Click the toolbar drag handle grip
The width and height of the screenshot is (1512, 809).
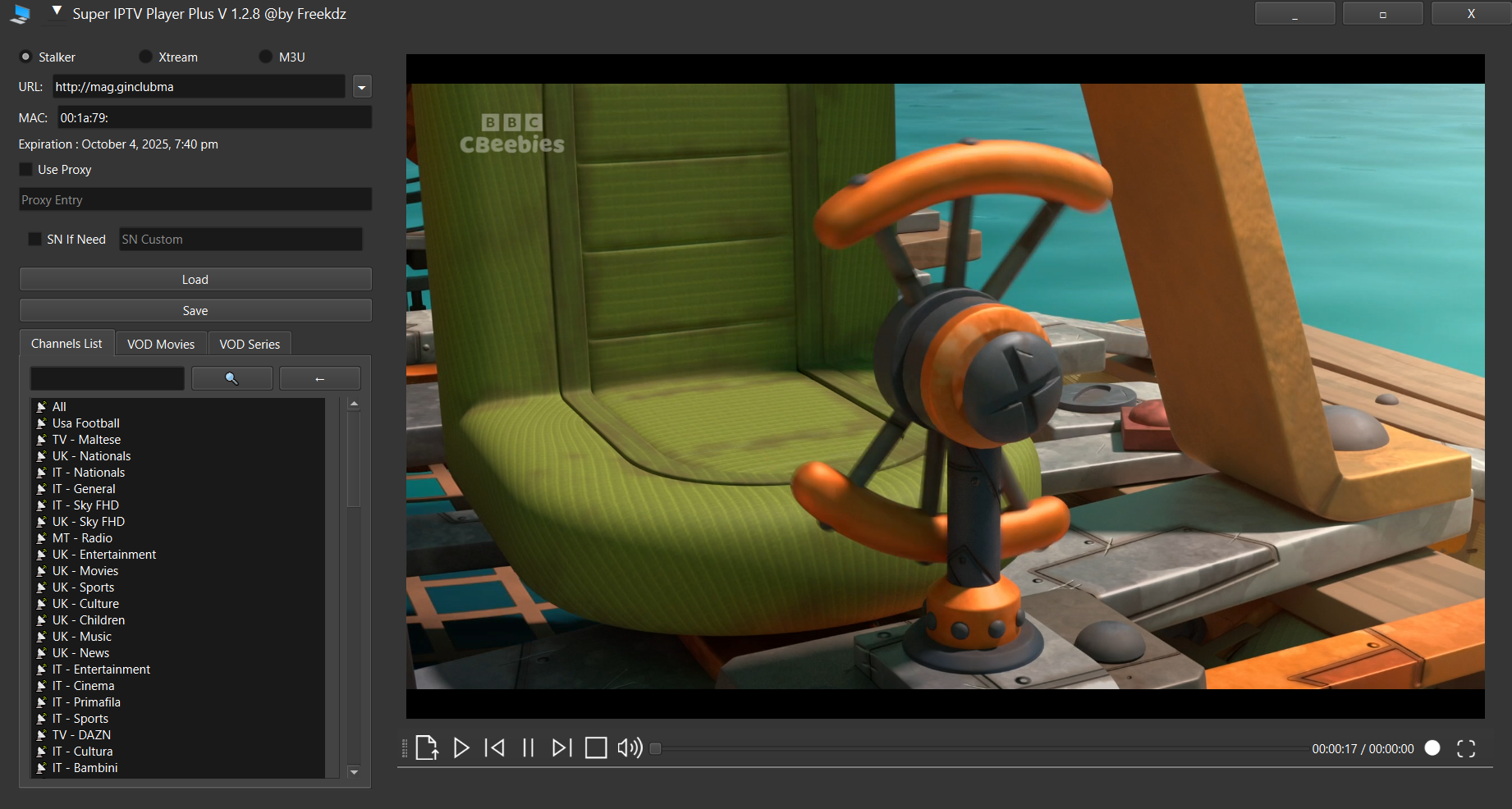404,748
